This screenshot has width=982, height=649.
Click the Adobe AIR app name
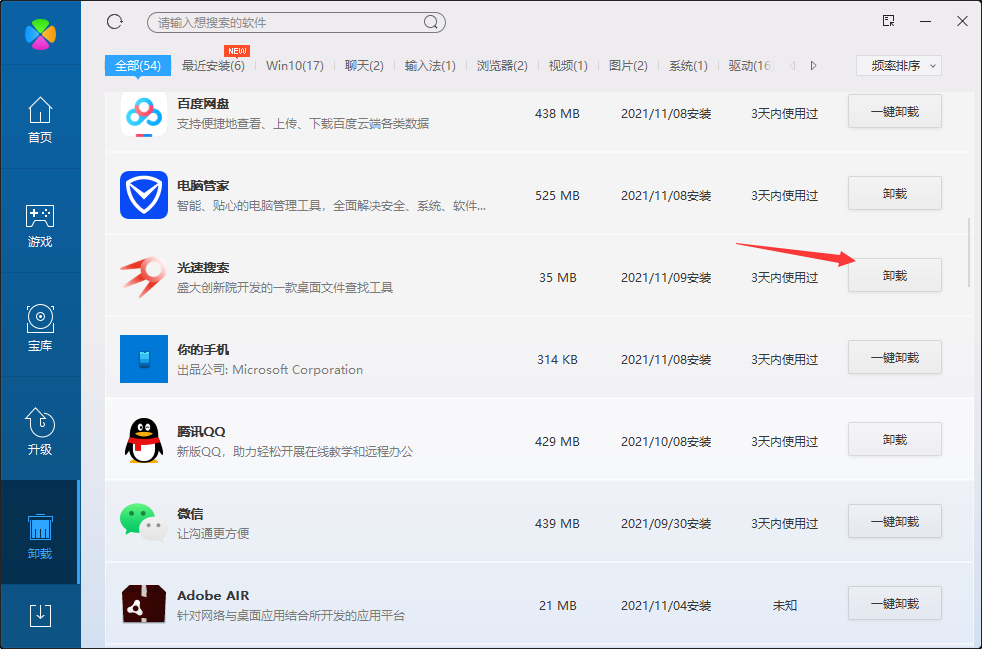[213, 596]
